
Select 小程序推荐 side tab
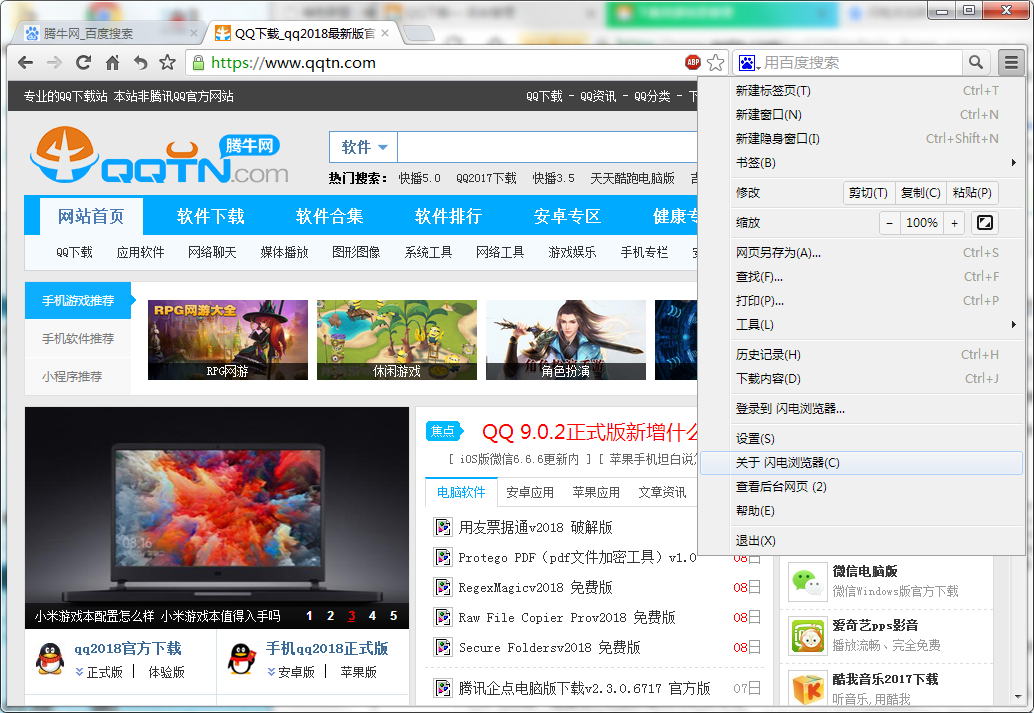click(78, 377)
